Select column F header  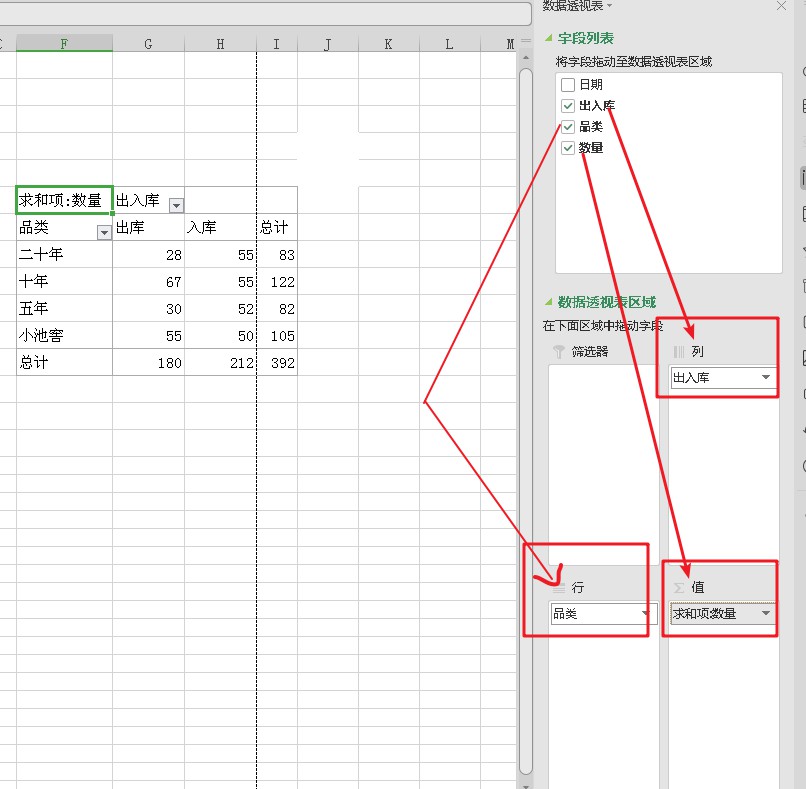(64, 44)
